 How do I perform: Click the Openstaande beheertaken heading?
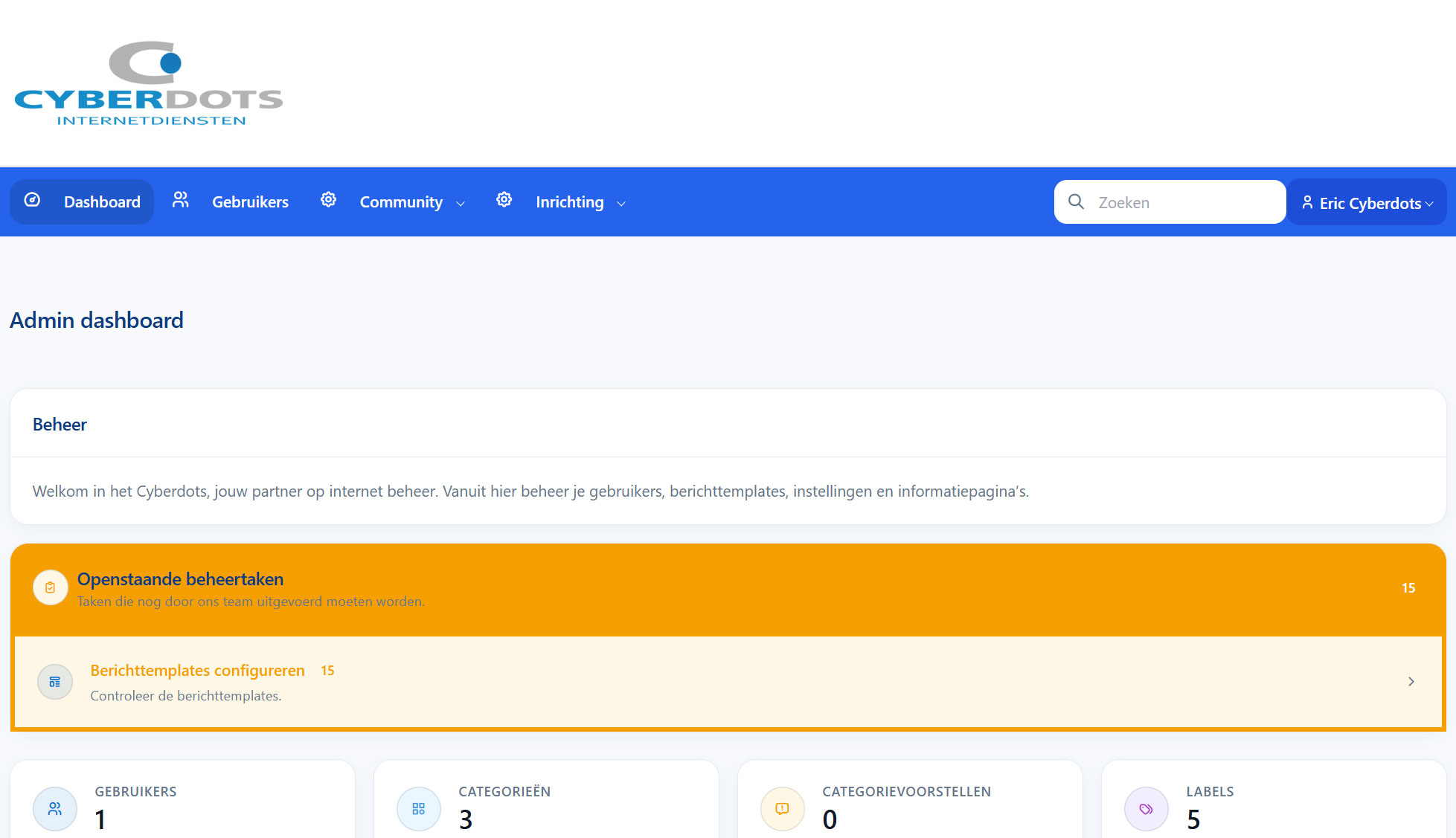pyautogui.click(x=180, y=579)
